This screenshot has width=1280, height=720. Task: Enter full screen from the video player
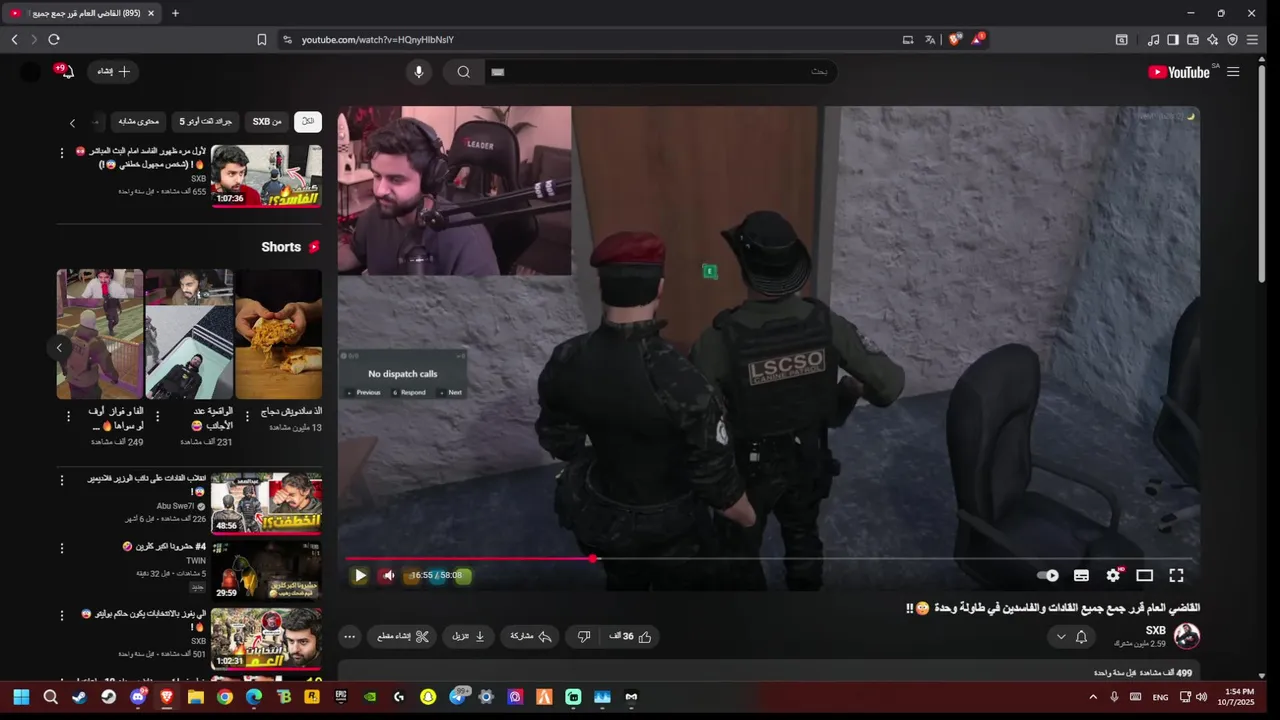(1176, 575)
